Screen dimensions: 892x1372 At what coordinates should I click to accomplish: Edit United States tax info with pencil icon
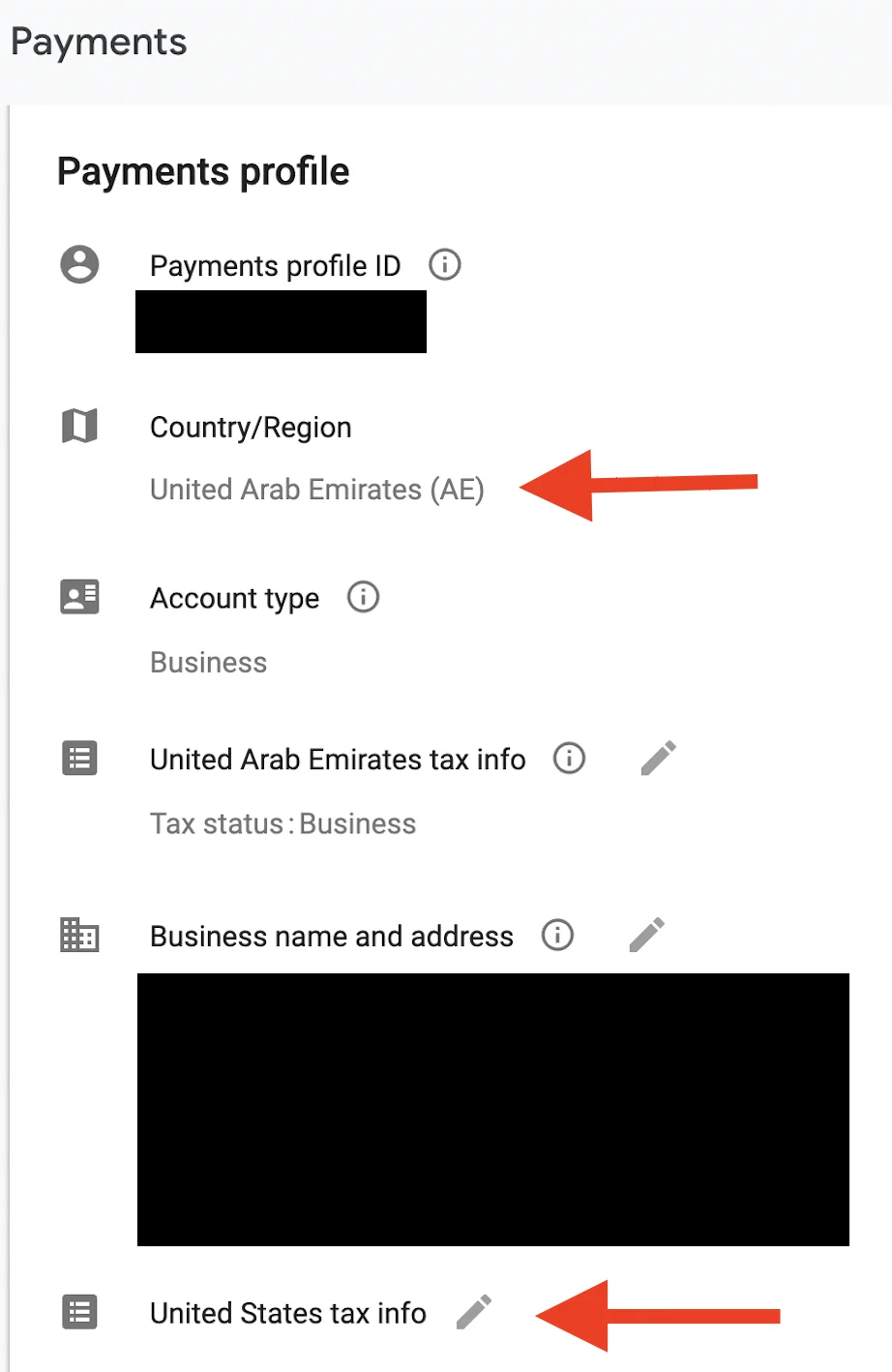pyautogui.click(x=474, y=1312)
